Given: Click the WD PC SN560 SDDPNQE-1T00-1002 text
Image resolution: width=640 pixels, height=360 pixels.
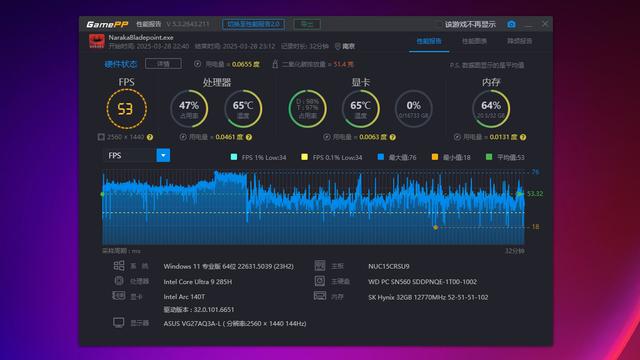Looking at the screenshot, I should 422,282.
